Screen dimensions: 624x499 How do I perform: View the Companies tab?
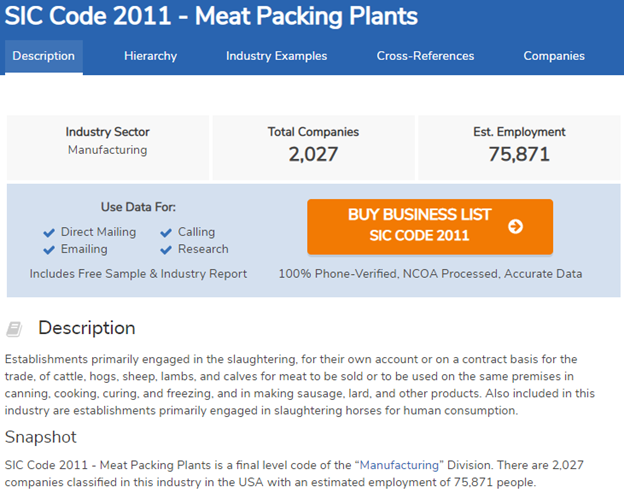(x=554, y=56)
